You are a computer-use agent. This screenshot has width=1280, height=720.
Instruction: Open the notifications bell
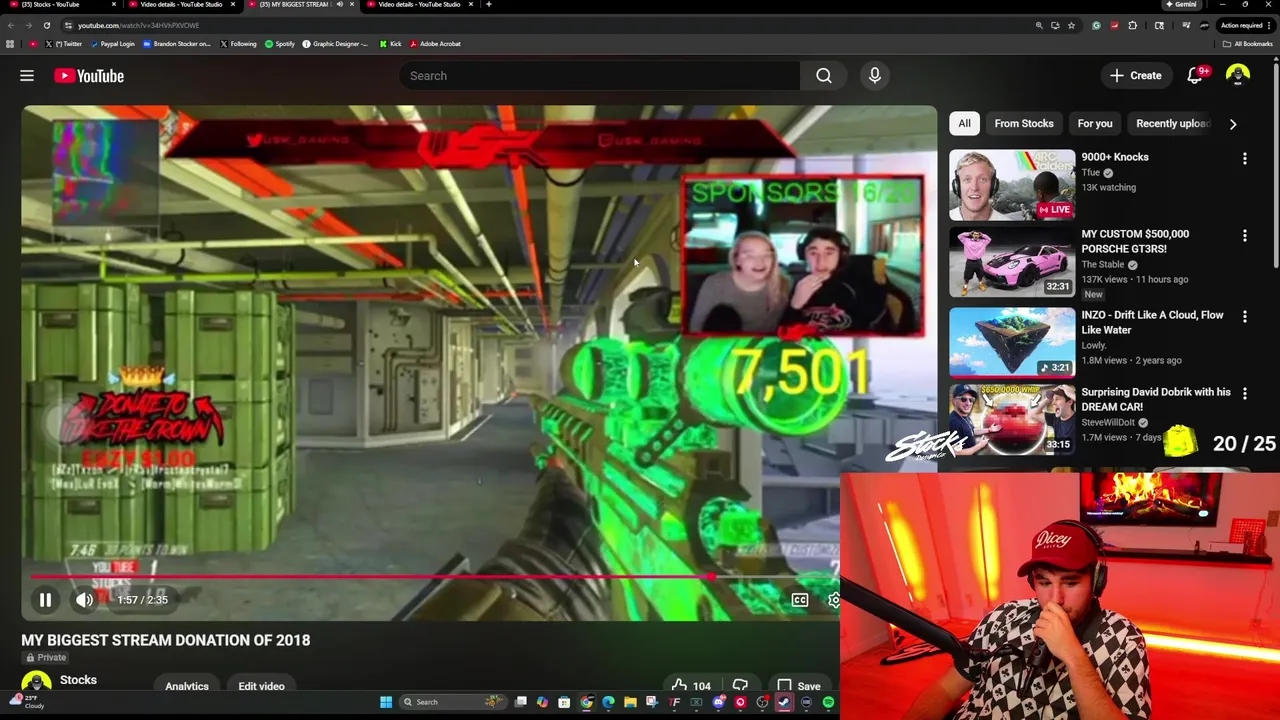1195,76
